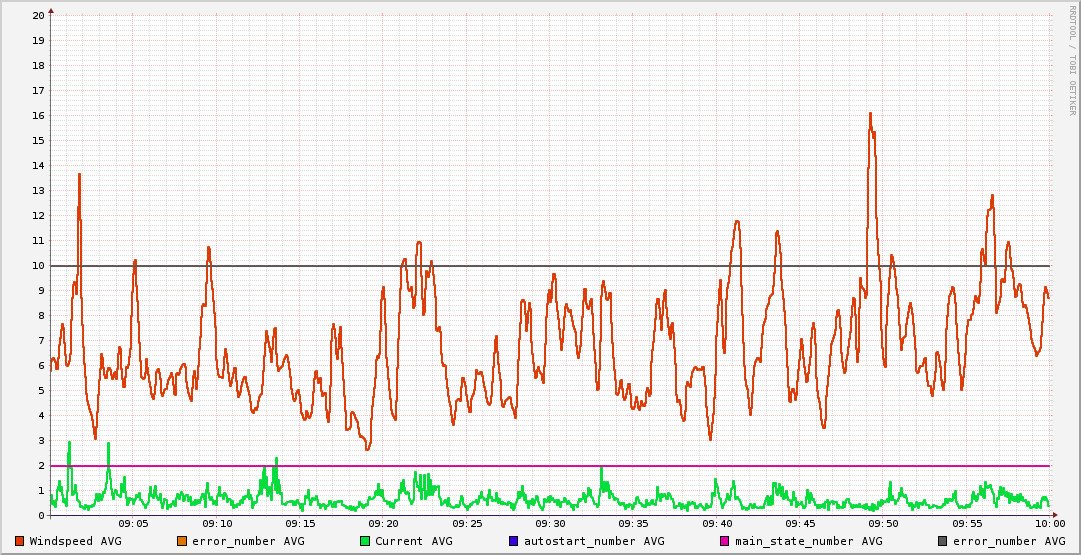Click the red Windspeed AVG legend swatch
The width and height of the screenshot is (1081, 555).
pyautogui.click(x=20, y=541)
